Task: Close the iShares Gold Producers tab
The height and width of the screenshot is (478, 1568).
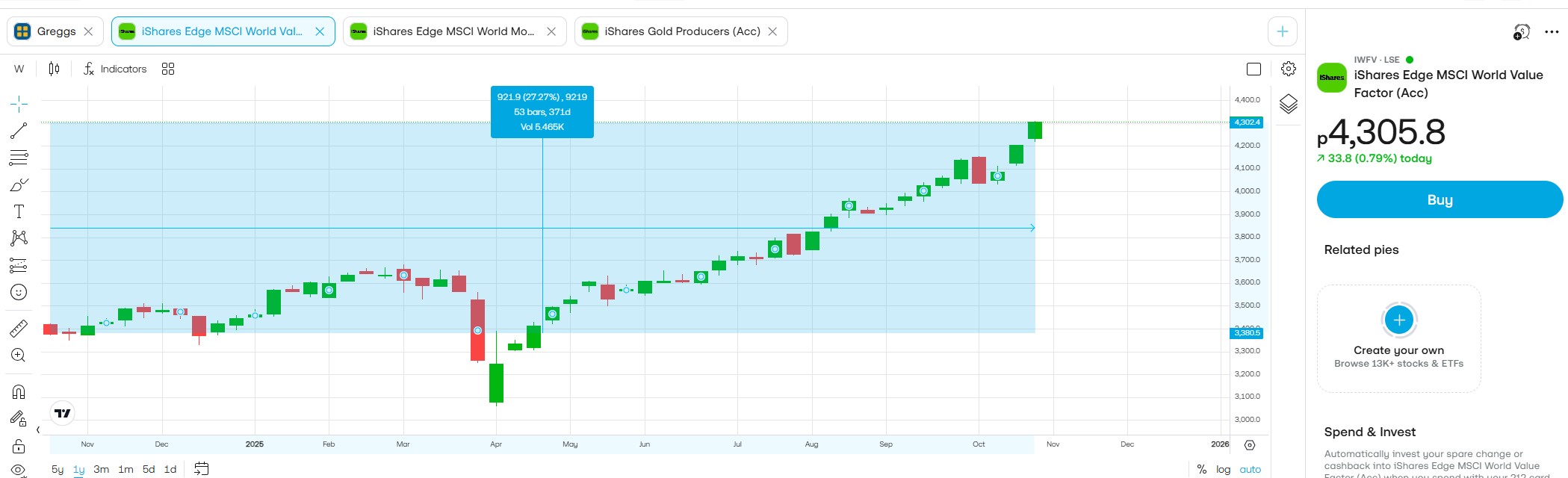Action: pyautogui.click(x=772, y=31)
